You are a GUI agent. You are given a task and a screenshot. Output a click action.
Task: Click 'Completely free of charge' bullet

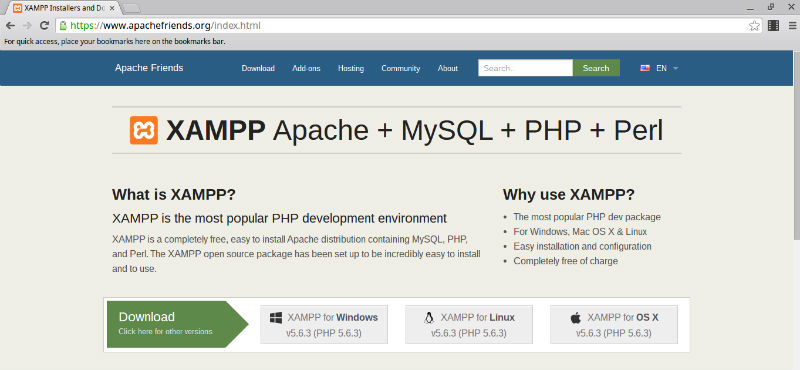(565, 261)
